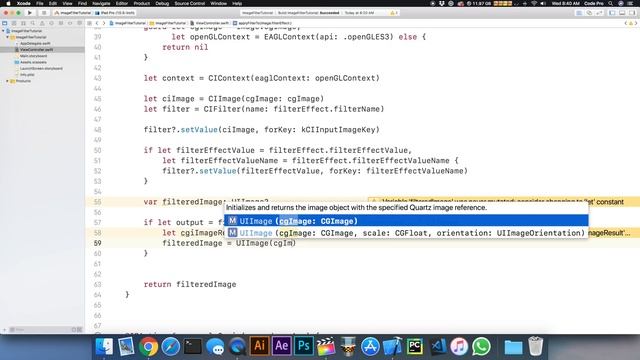Screen dimensions: 640x360
Task: Select Main.storyboard in navigator
Action: coord(33,56)
